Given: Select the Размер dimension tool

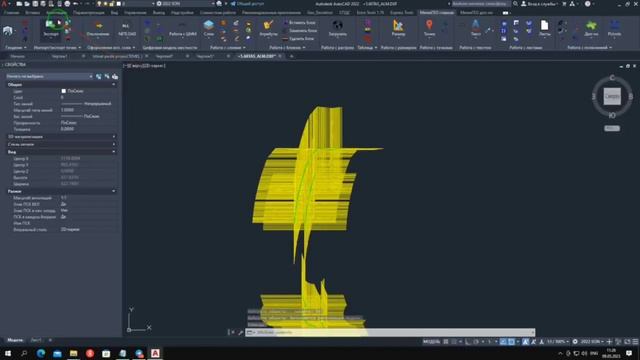Looking at the screenshot, I should point(398,28).
